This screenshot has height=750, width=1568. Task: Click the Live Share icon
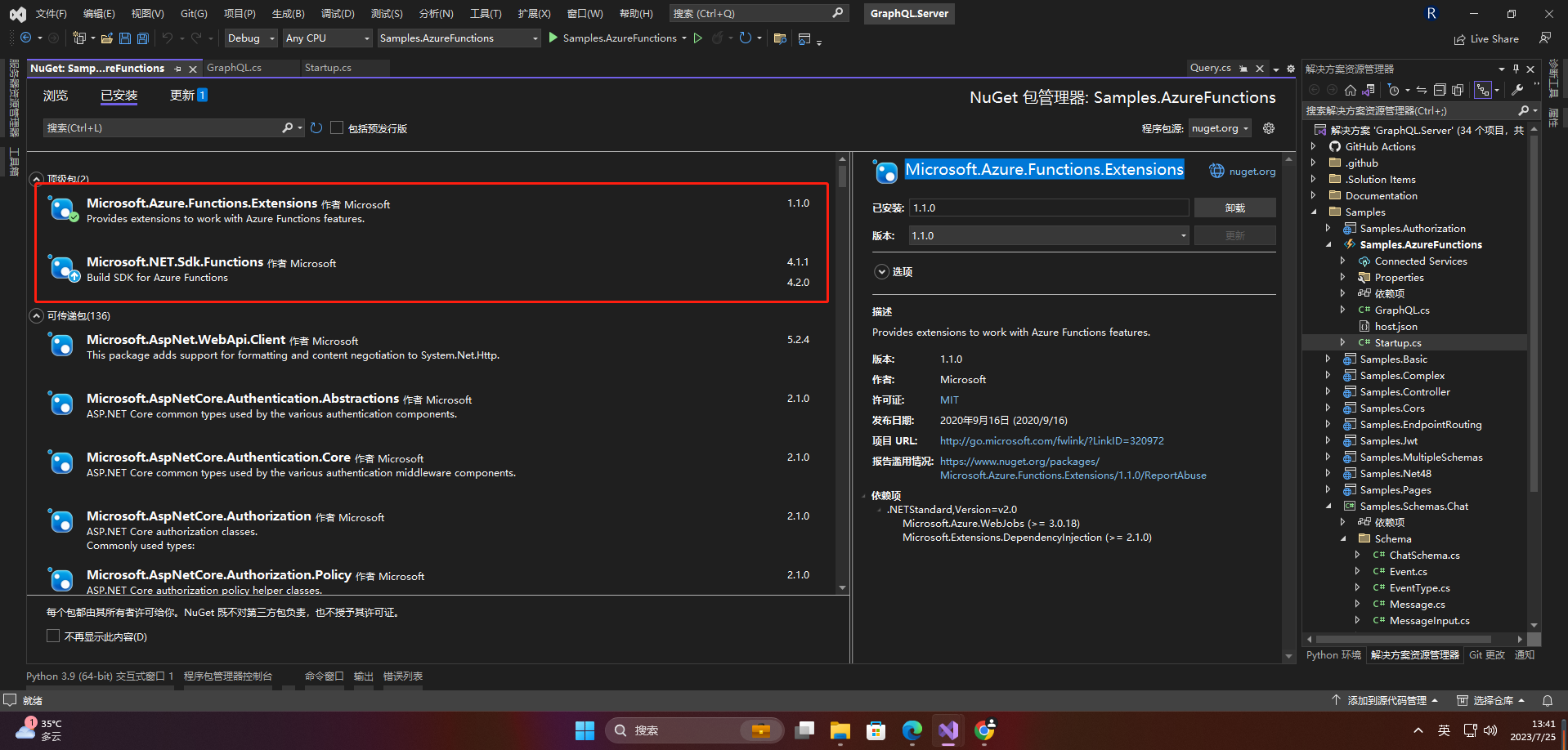coord(1459,38)
